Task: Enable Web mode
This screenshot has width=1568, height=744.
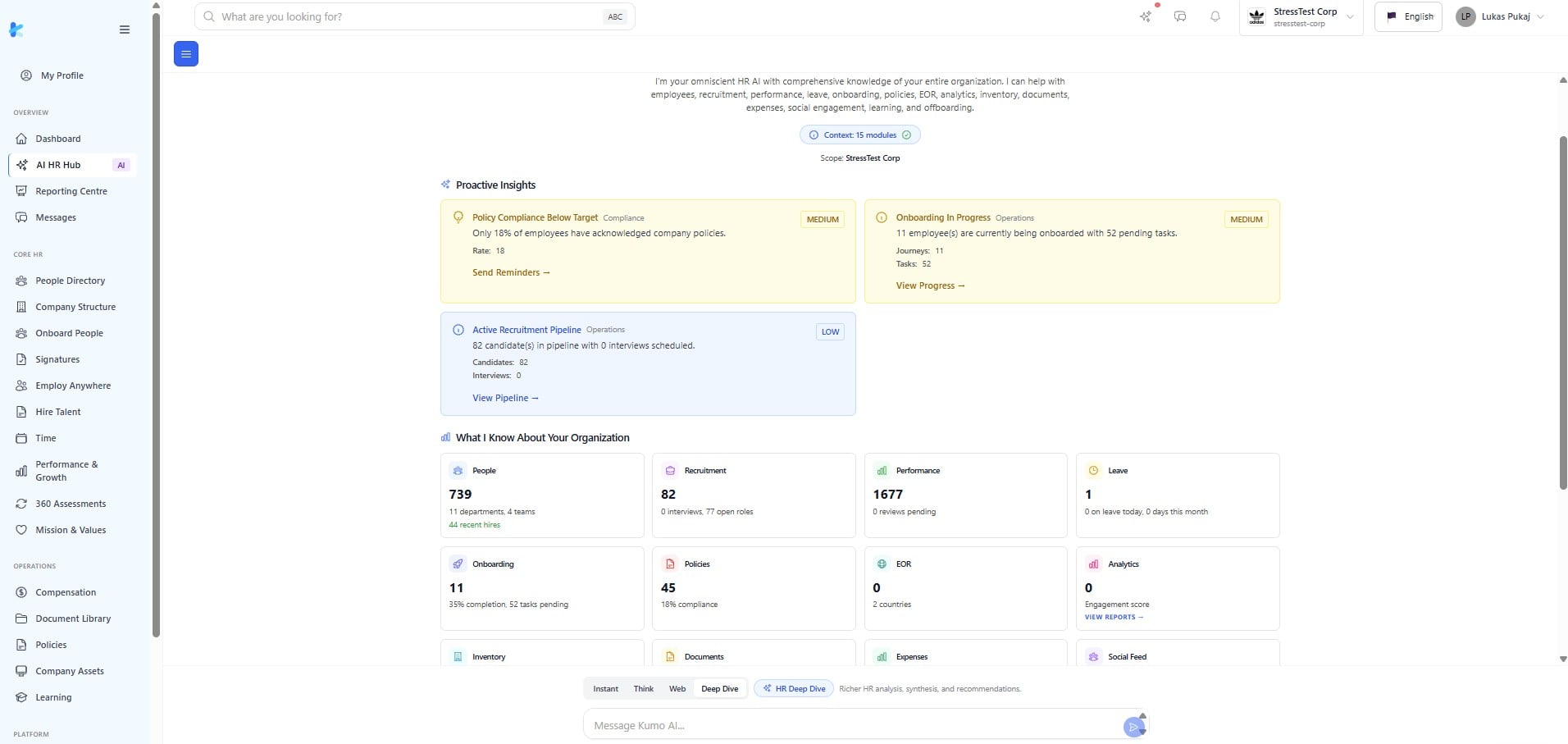Action: click(677, 689)
